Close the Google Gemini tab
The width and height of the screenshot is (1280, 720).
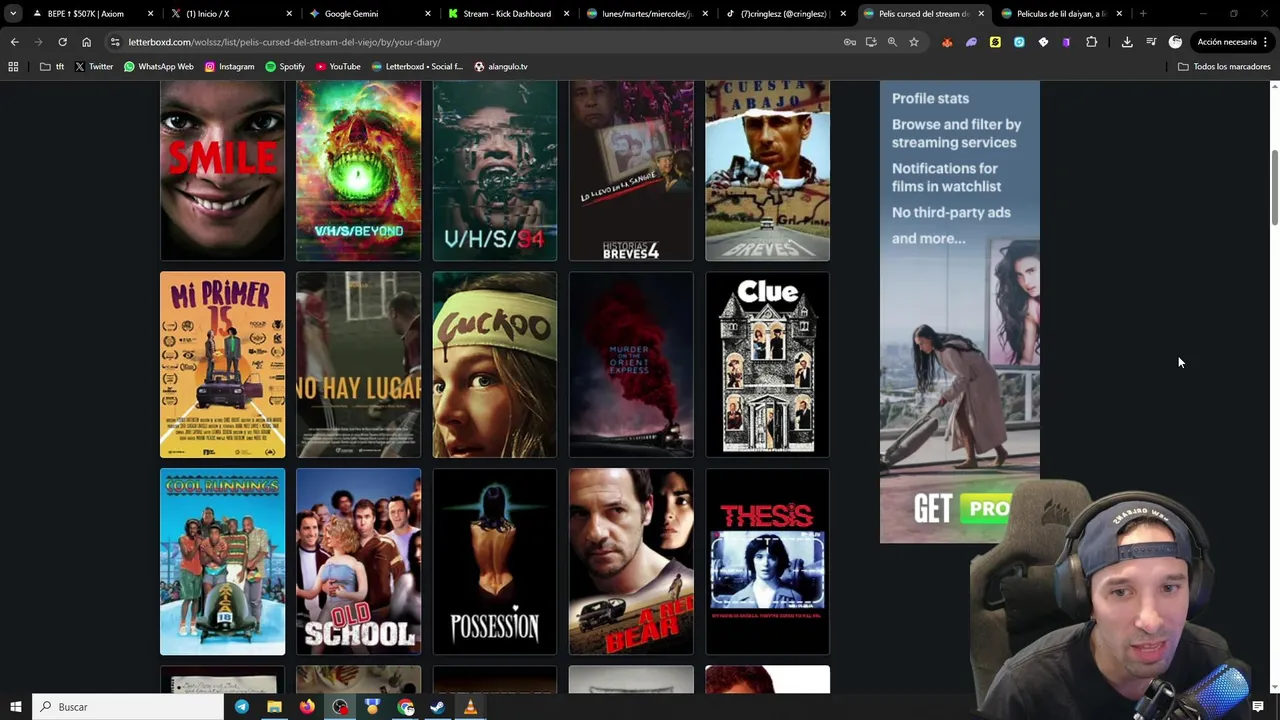pyautogui.click(x=427, y=14)
